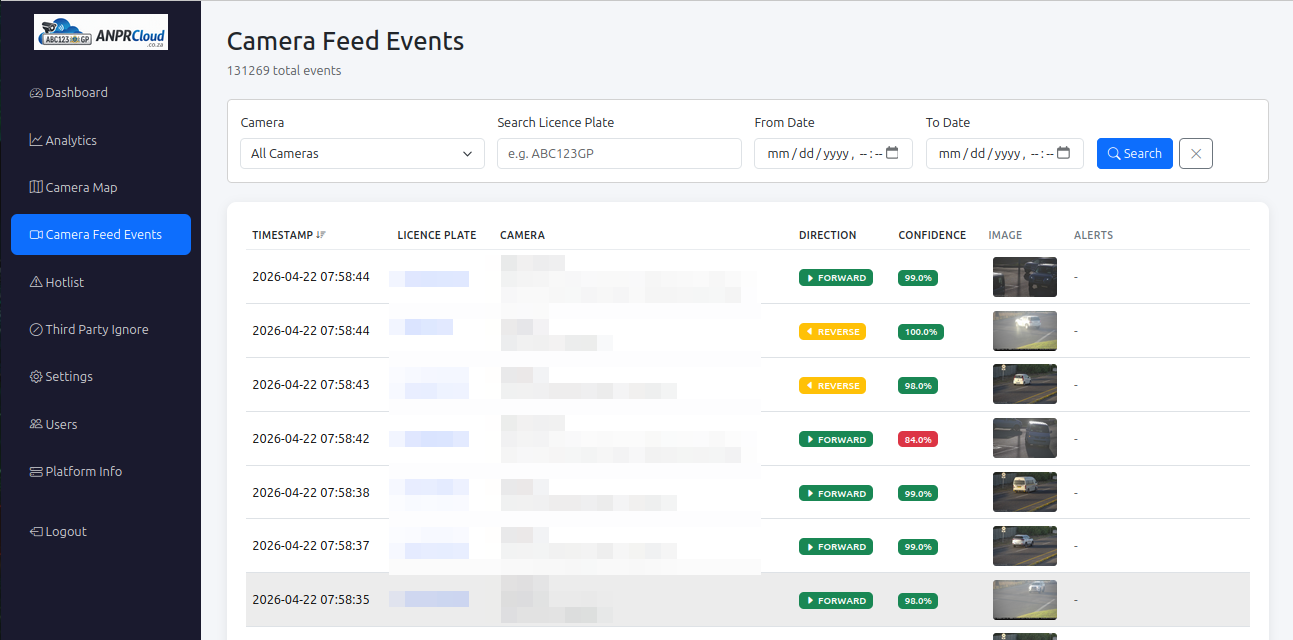
Task: Click the Users people icon
Action: pos(36,425)
